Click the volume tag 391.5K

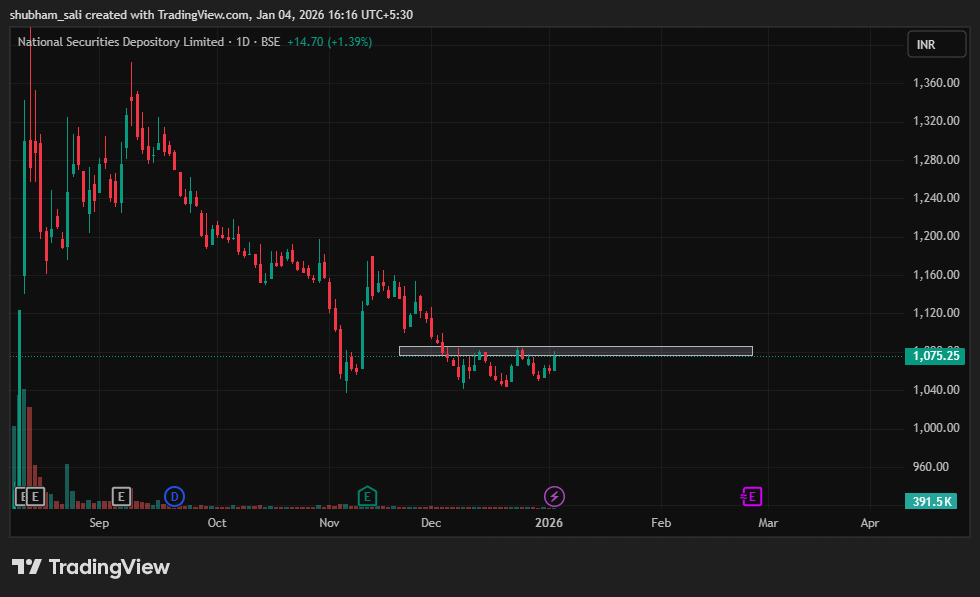coord(931,501)
